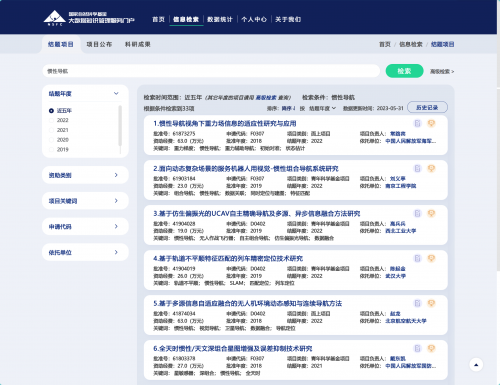Click orange badge icon on project 1 card

coord(431,123)
